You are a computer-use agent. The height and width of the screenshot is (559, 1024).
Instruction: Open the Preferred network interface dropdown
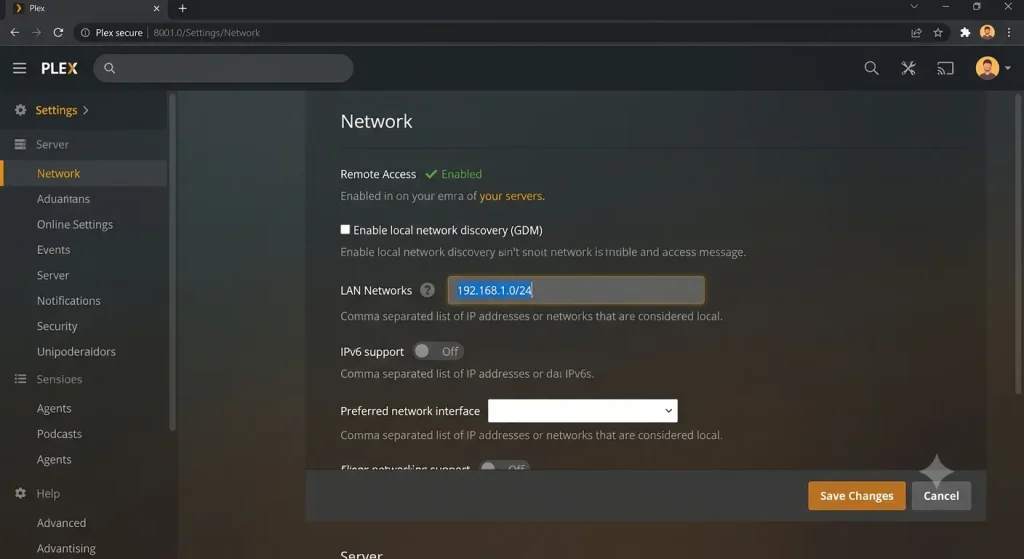(x=583, y=411)
